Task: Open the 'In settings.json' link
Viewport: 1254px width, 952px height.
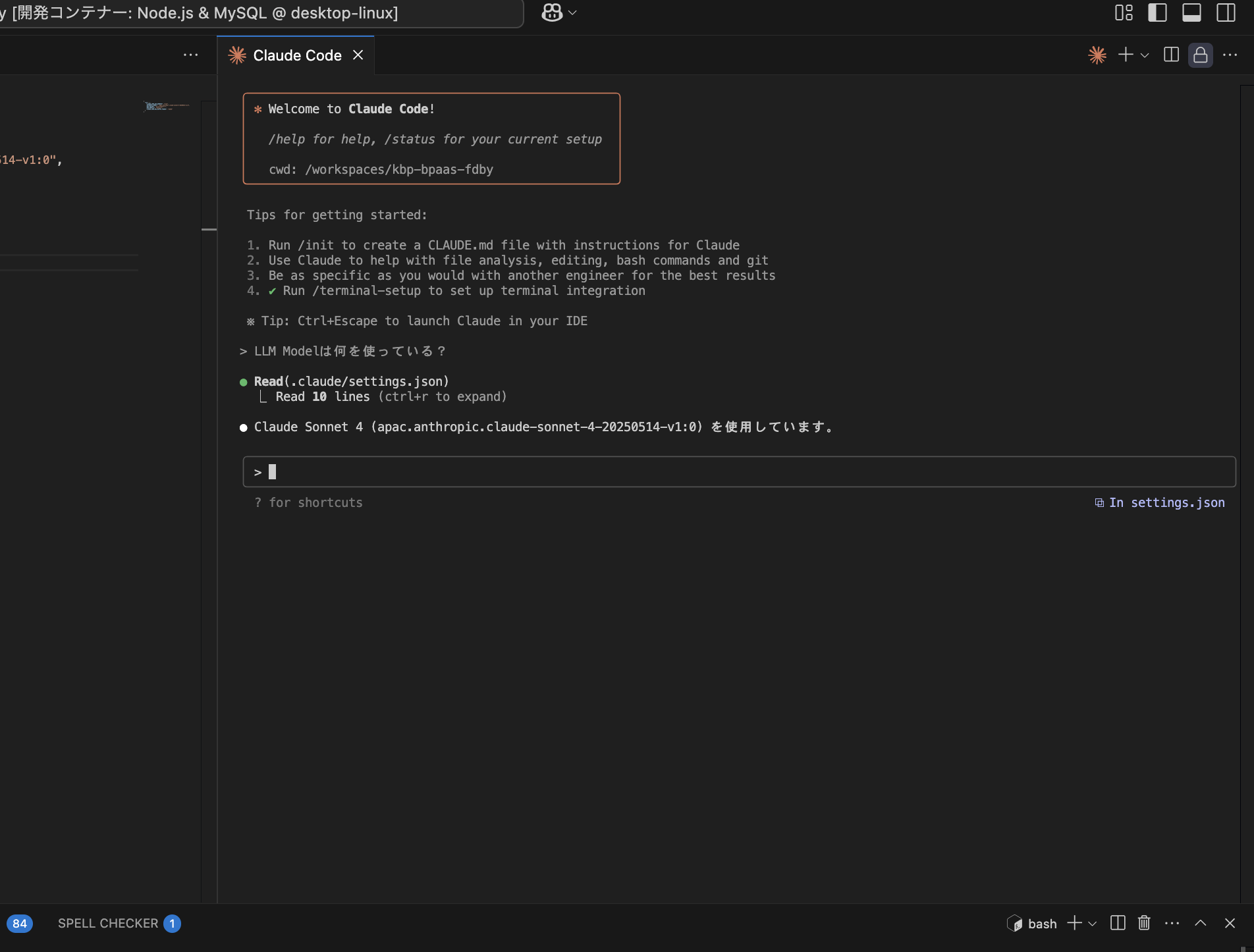Action: pos(1160,503)
